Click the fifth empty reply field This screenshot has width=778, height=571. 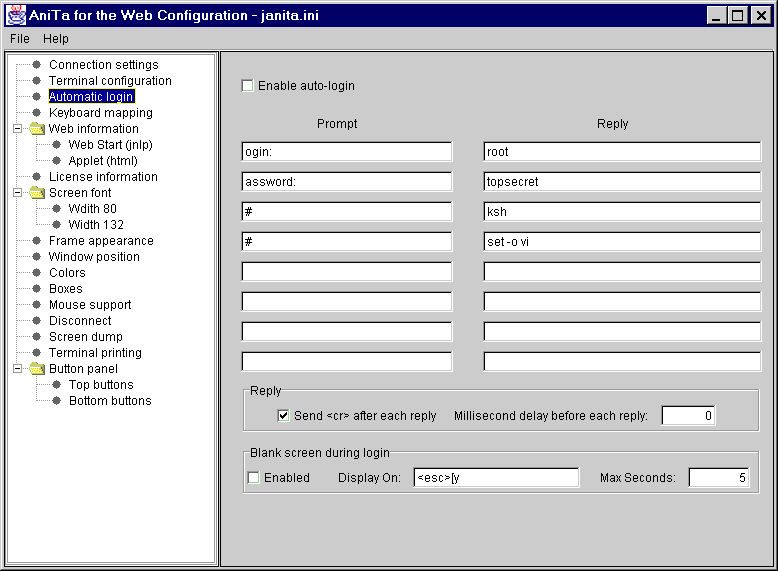click(x=622, y=272)
